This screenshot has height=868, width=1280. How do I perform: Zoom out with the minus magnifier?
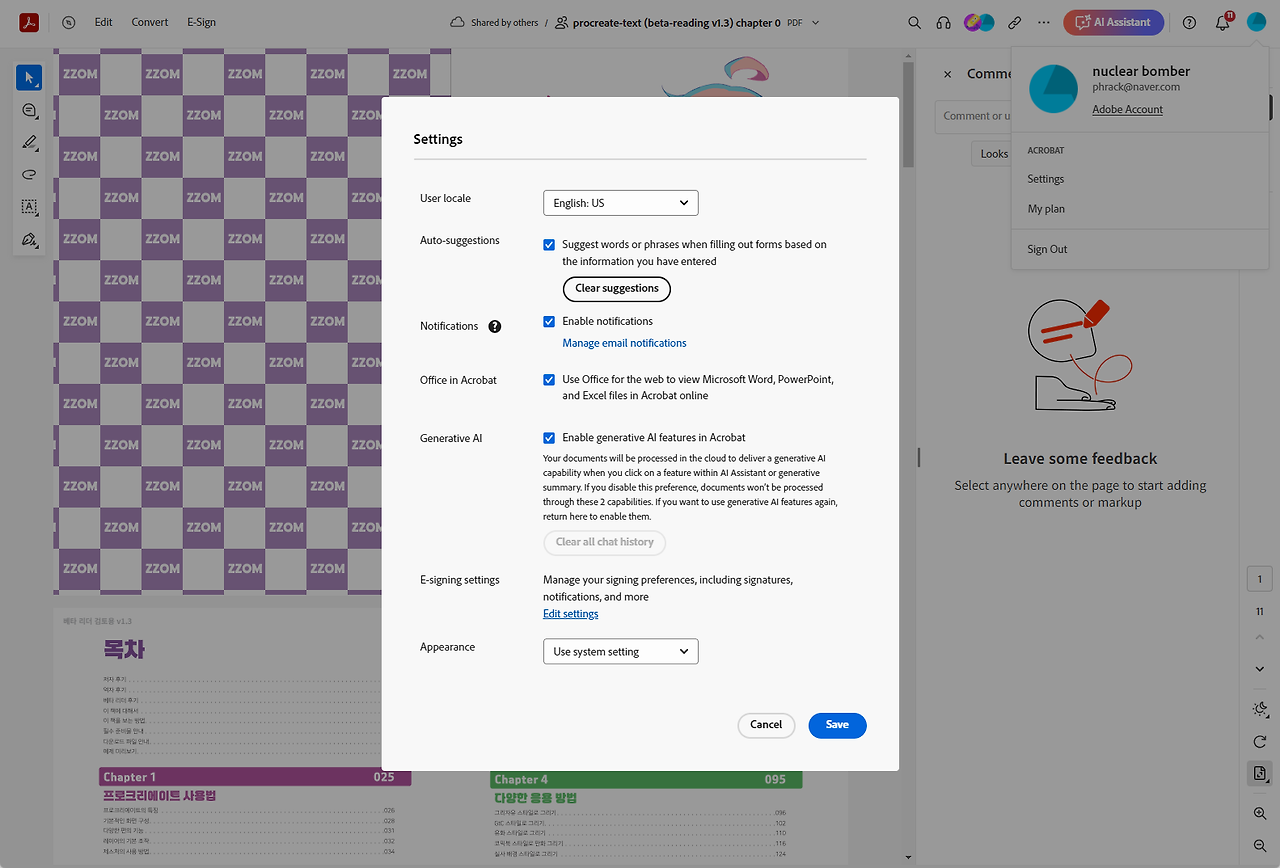tap(1260, 846)
